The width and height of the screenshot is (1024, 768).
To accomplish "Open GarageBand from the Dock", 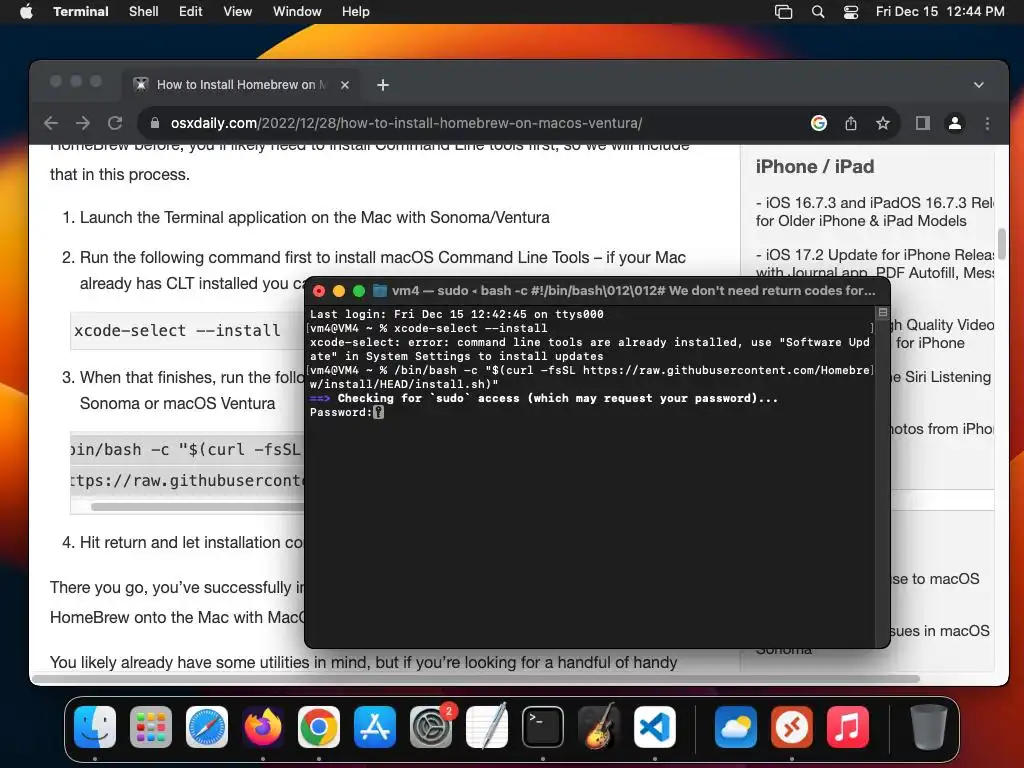I will tap(599, 727).
